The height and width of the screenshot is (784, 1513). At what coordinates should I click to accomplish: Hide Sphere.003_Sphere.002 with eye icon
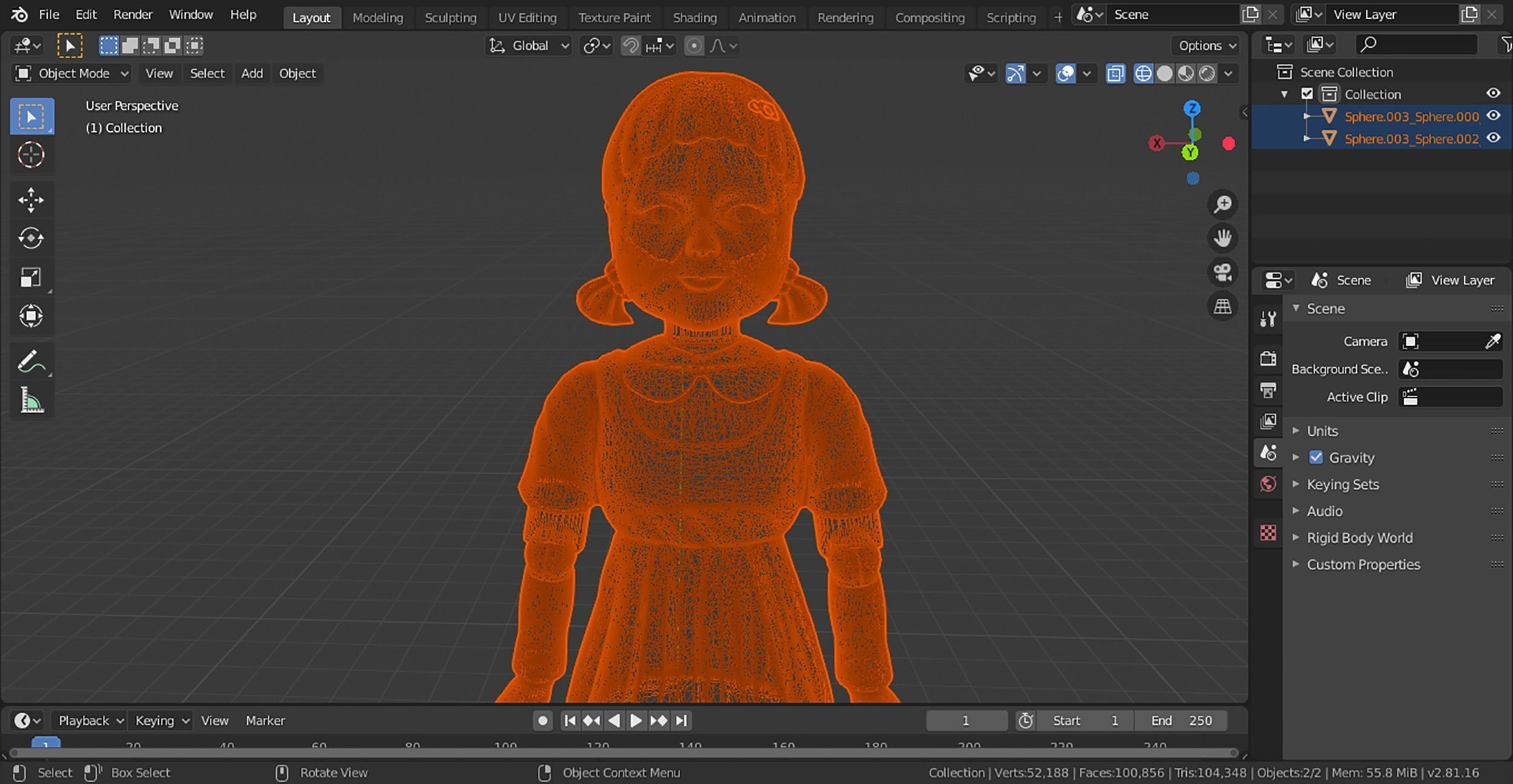pos(1494,138)
